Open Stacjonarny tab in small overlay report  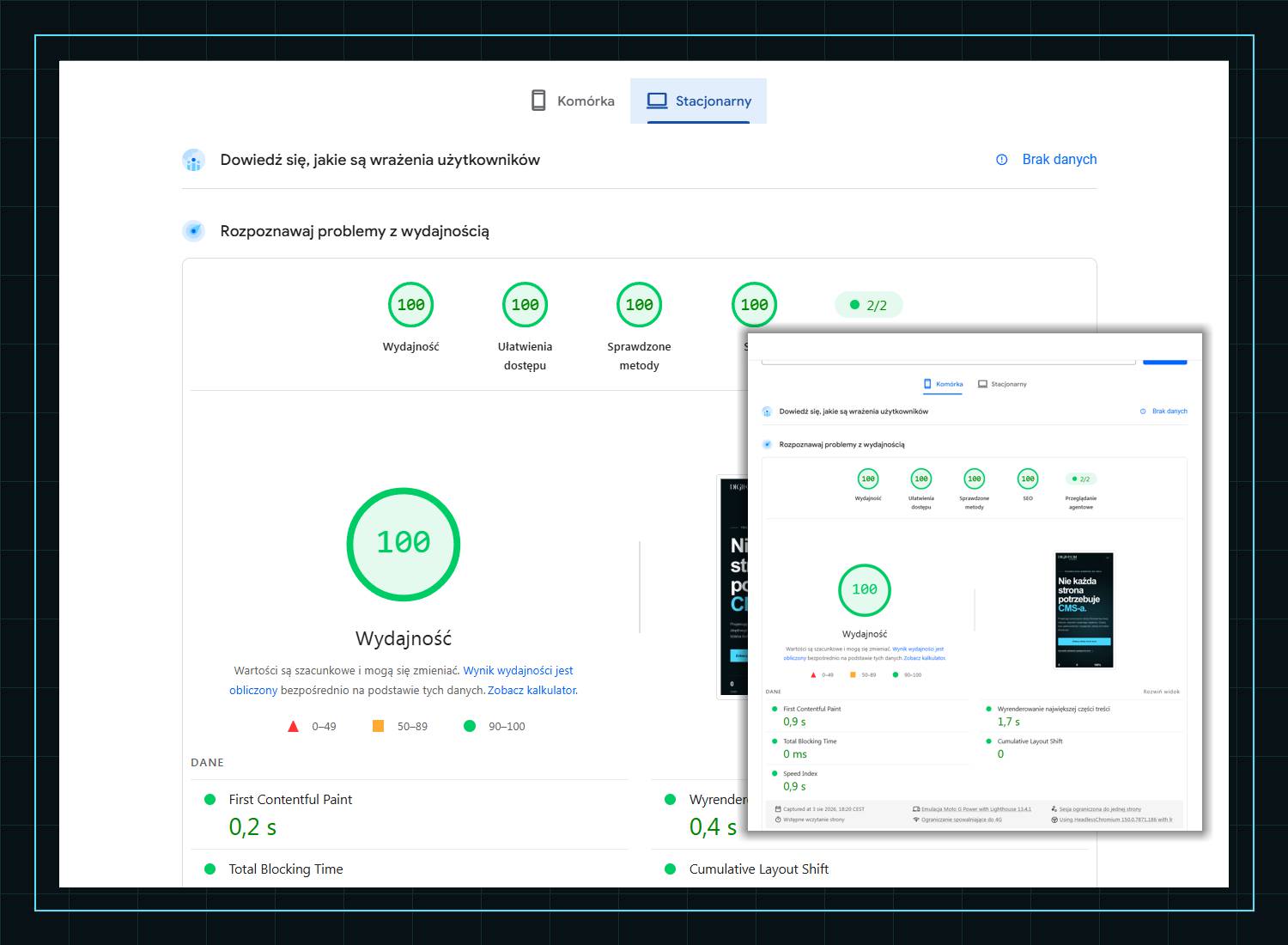(1002, 384)
